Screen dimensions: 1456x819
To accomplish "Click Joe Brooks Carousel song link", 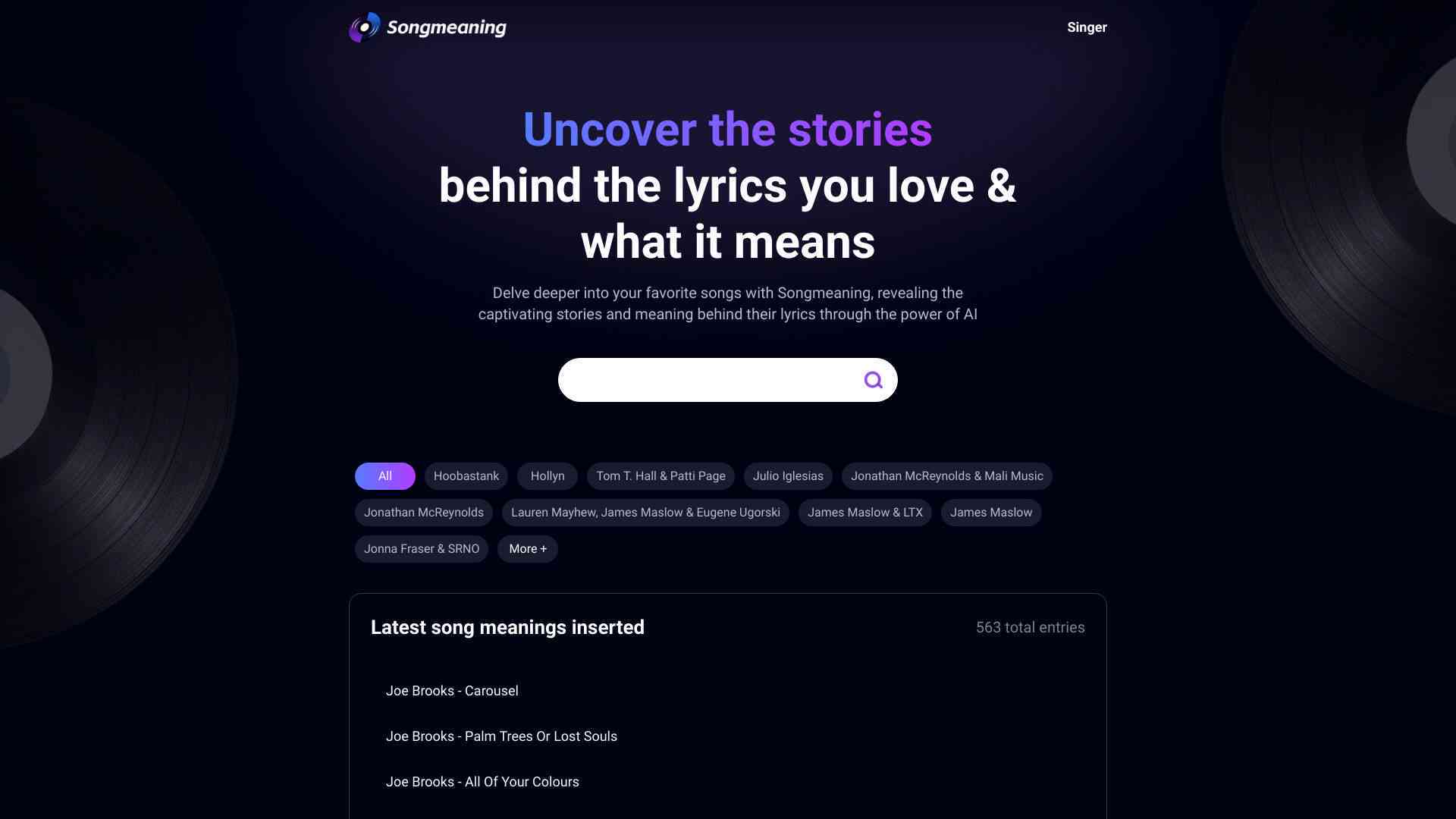I will 452,691.
